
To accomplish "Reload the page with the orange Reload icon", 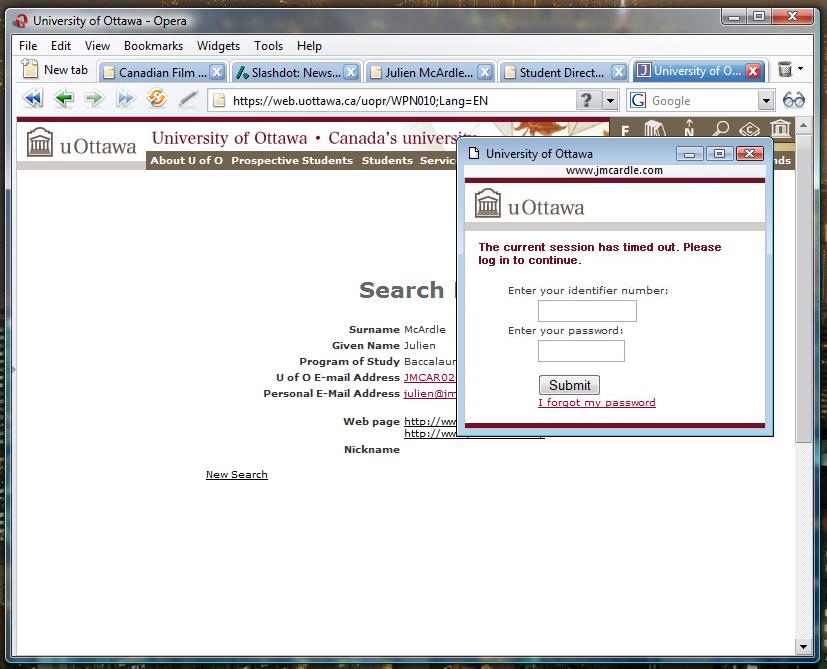I will 157,99.
